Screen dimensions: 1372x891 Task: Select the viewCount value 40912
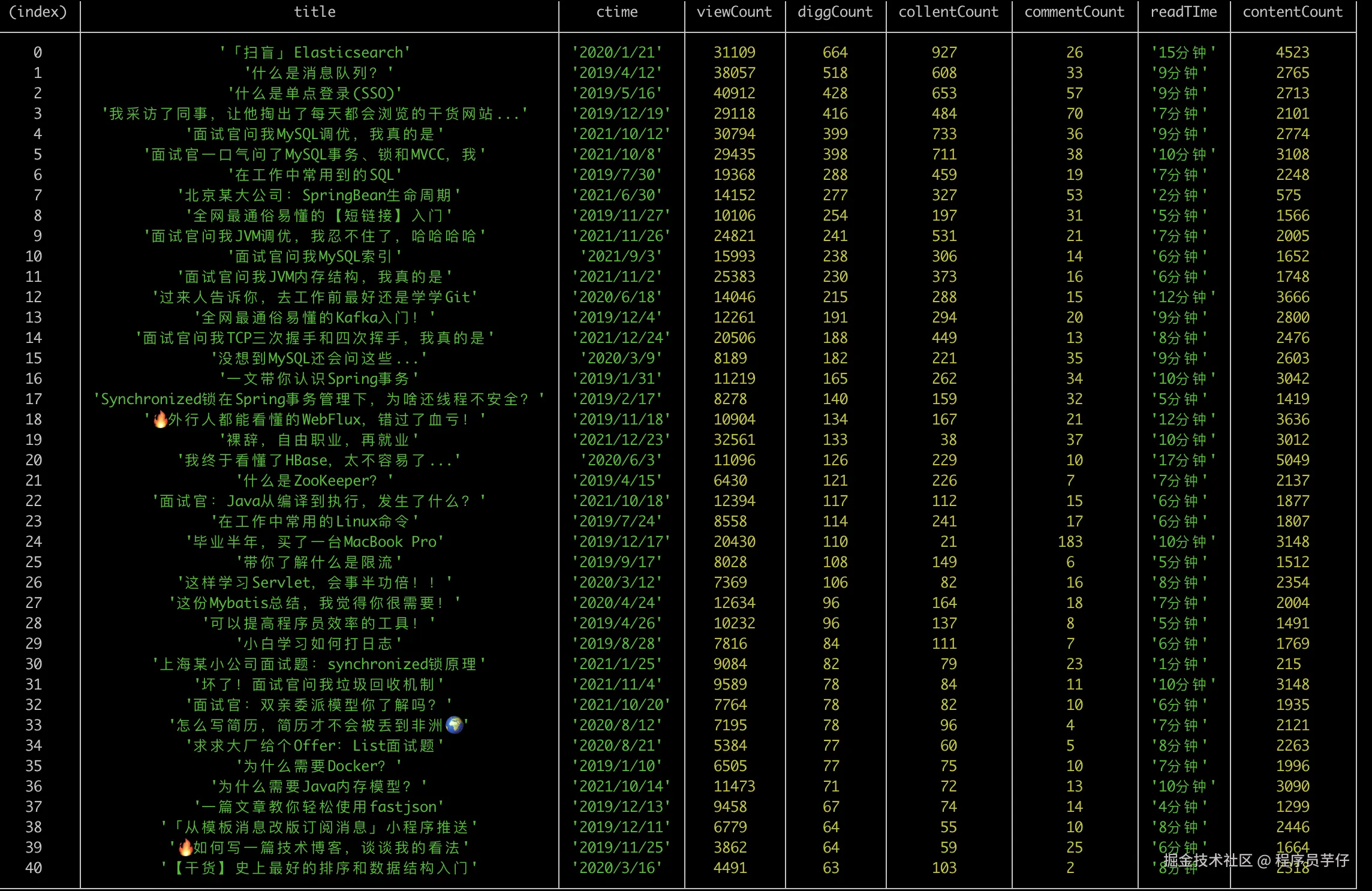733,93
